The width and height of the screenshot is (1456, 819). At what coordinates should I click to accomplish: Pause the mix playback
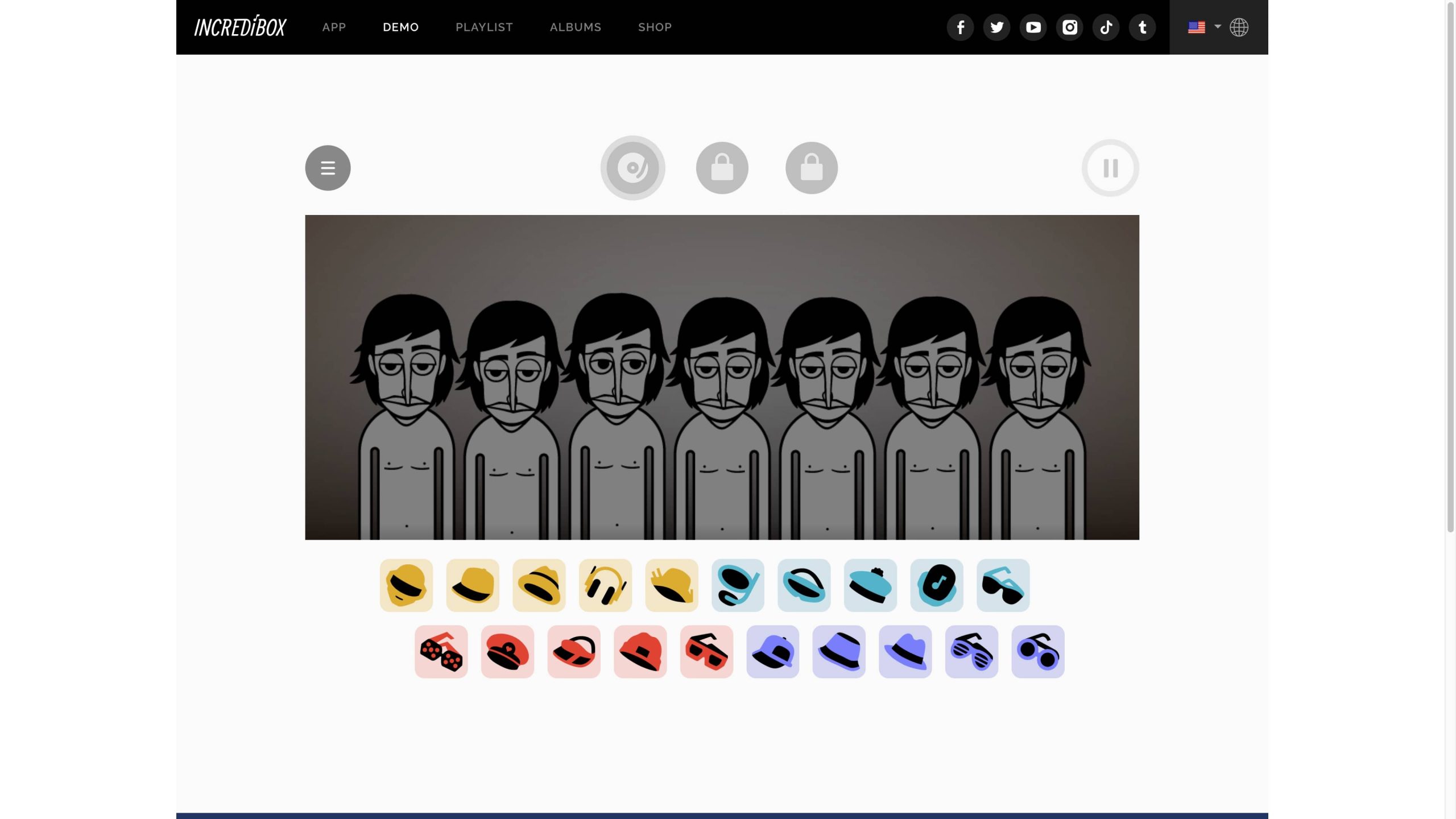click(x=1110, y=168)
